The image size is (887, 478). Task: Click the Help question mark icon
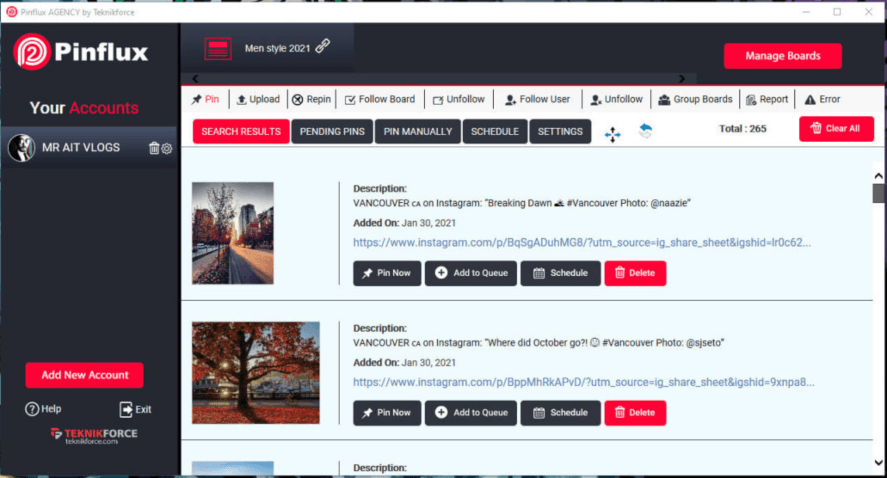coord(32,409)
